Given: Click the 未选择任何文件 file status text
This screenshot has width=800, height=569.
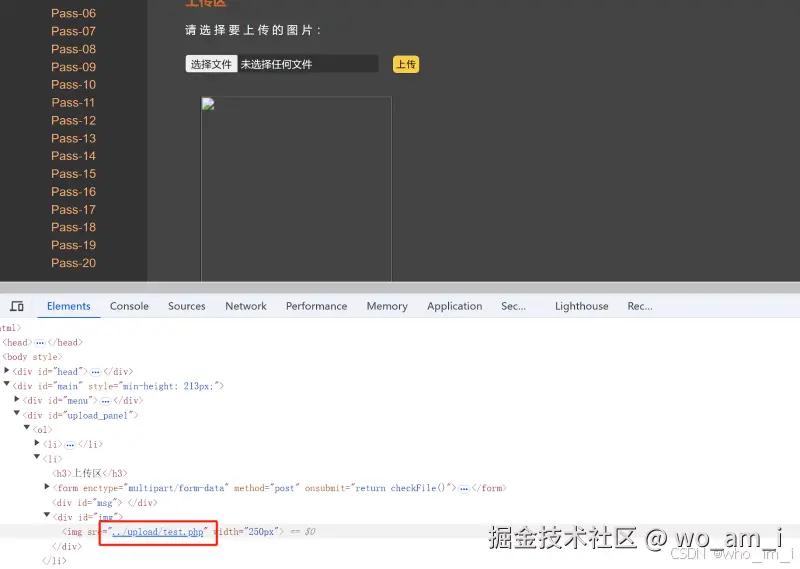Looking at the screenshot, I should [x=276, y=64].
